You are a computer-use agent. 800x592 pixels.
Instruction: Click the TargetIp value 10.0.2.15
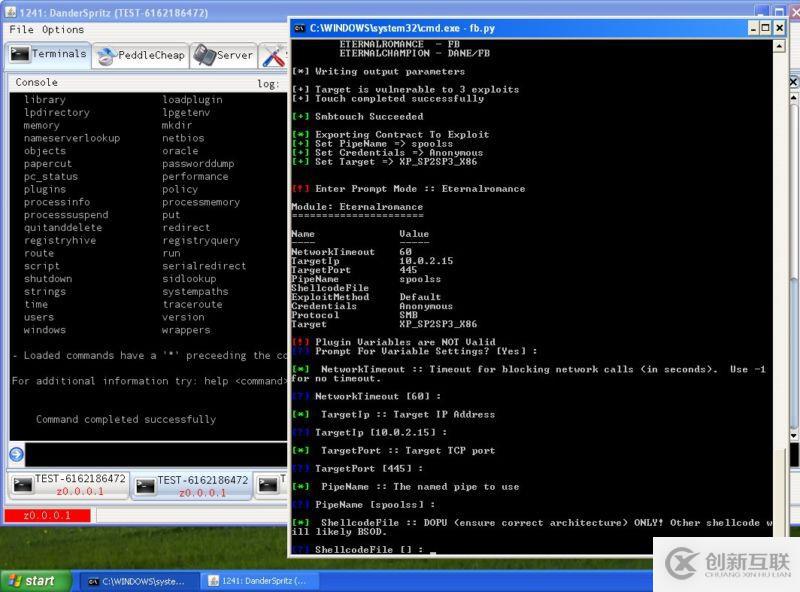426,261
